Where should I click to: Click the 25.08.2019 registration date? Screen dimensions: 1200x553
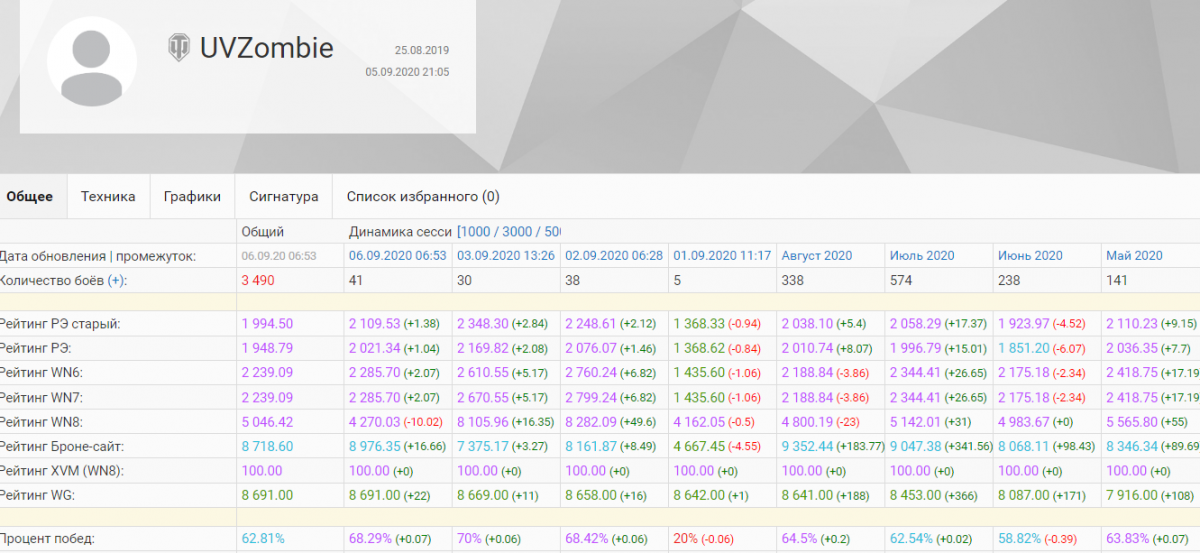[x=422, y=50]
